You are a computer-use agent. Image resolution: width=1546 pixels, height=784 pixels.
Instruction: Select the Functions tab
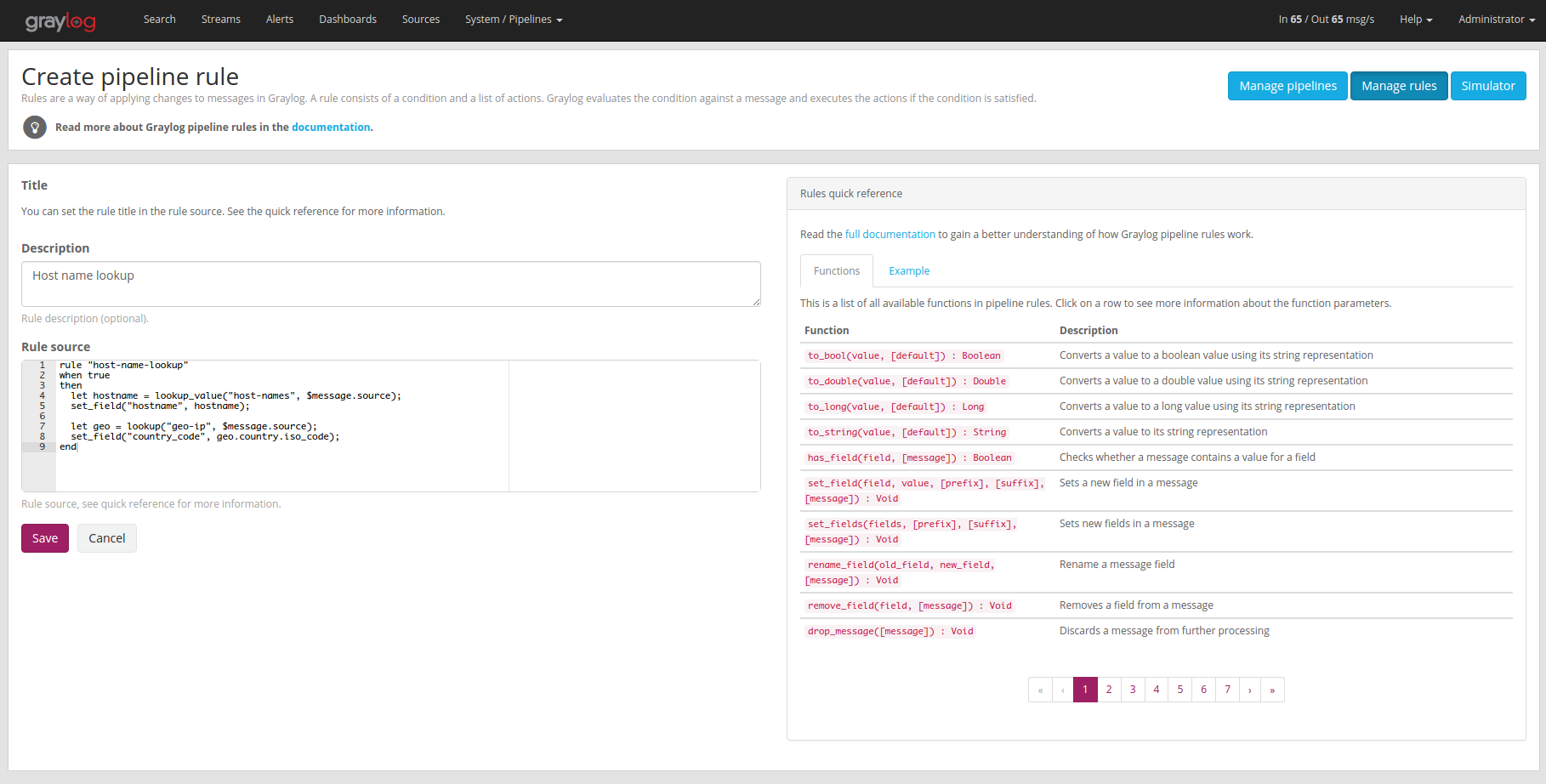click(x=836, y=271)
